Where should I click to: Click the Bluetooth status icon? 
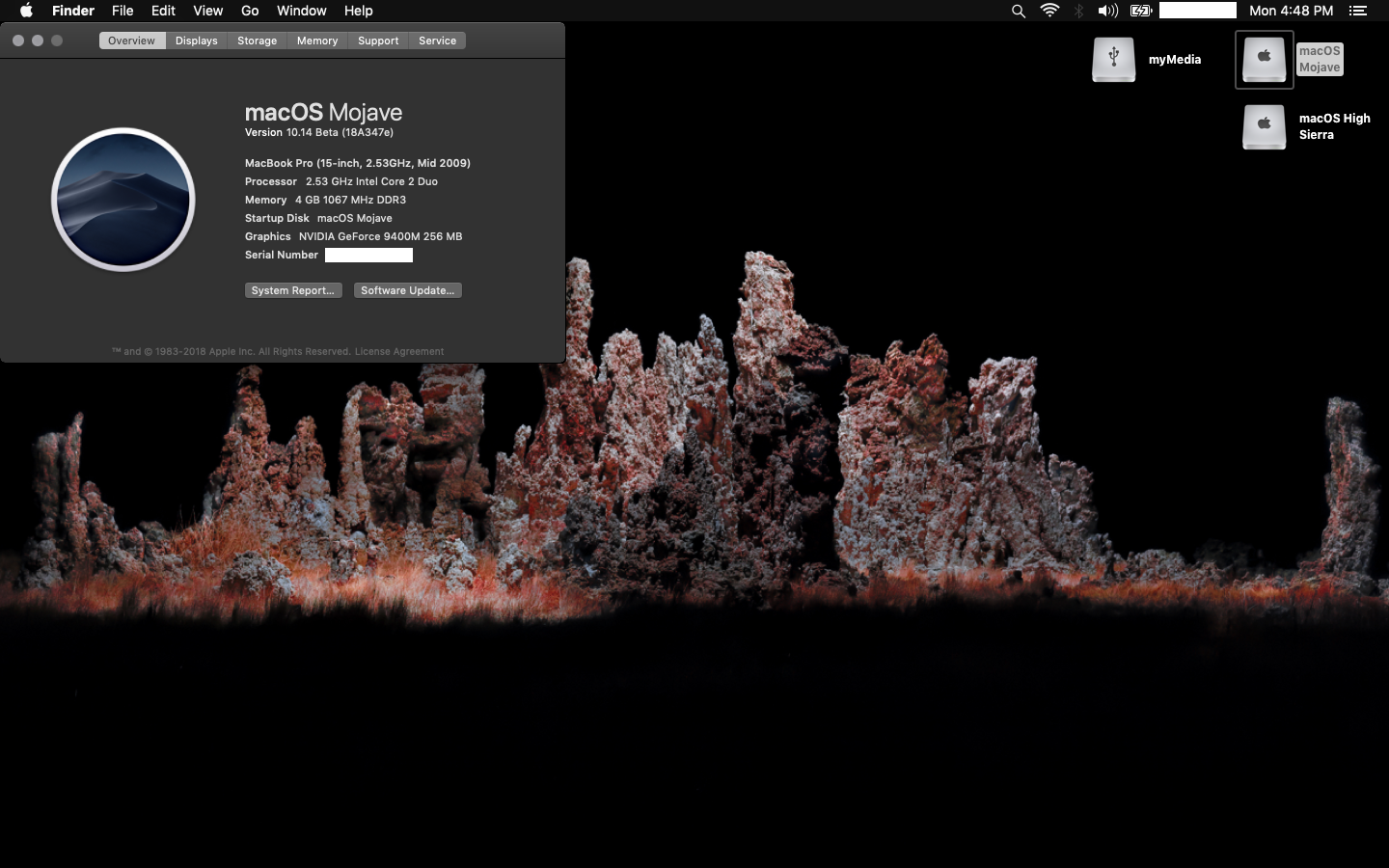[x=1078, y=11]
